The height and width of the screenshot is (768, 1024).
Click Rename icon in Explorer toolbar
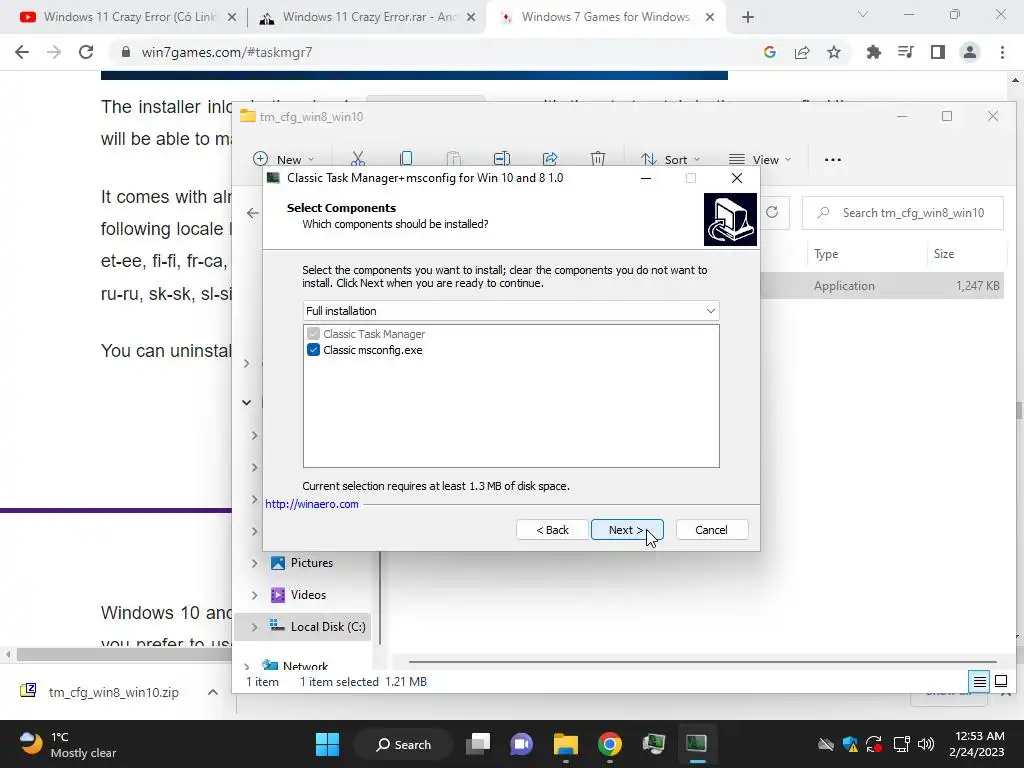tap(502, 159)
